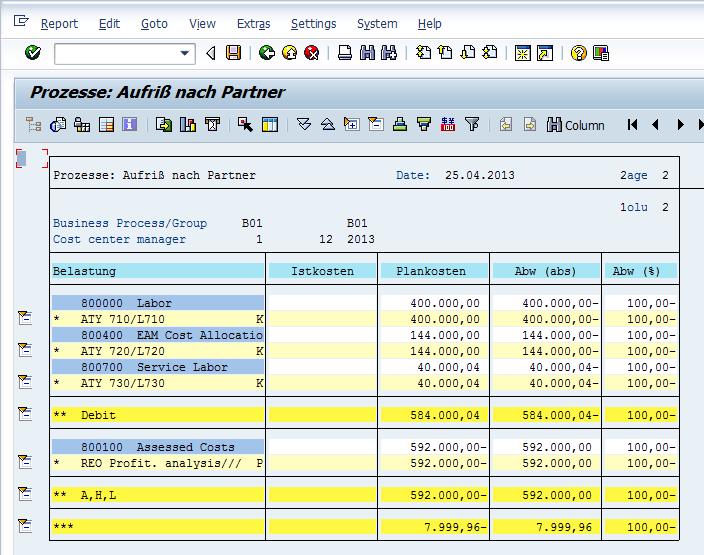Click the green Enter checkmark icon

32,53
